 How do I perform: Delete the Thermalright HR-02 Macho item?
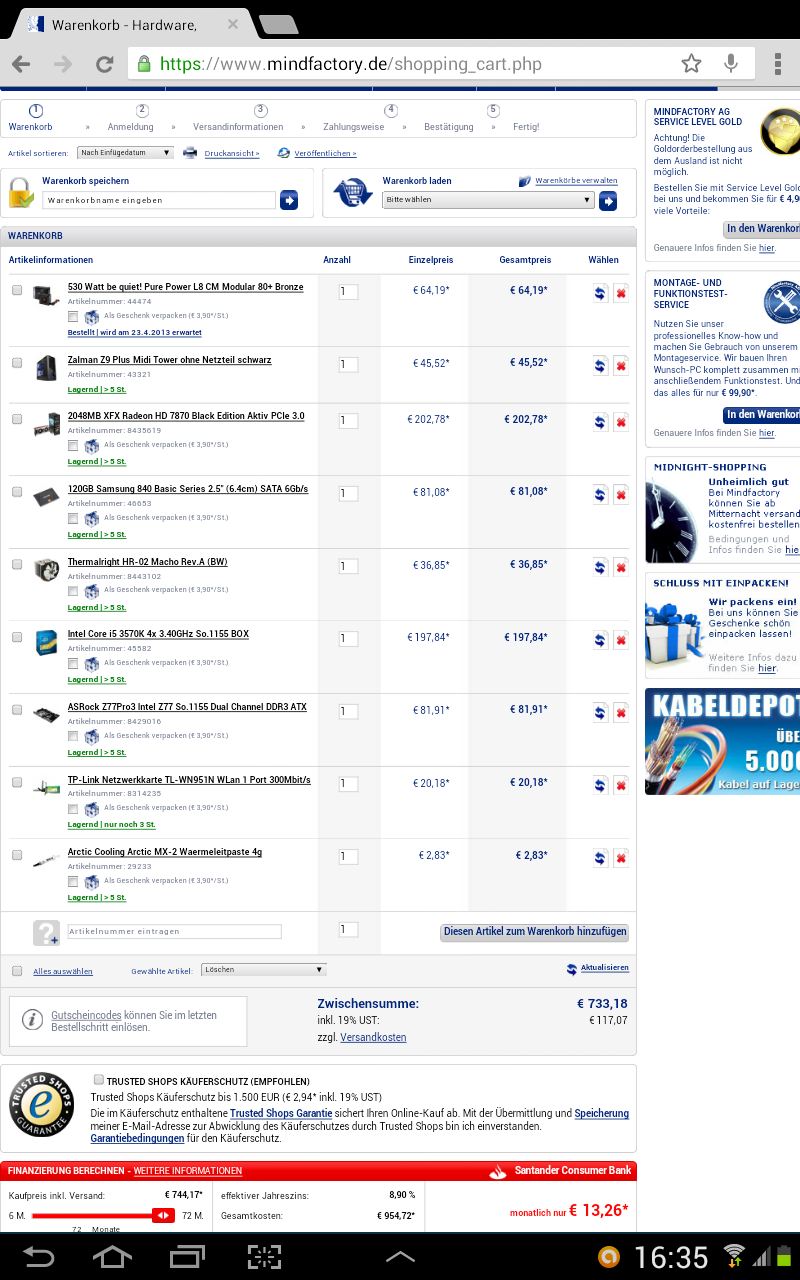point(621,568)
